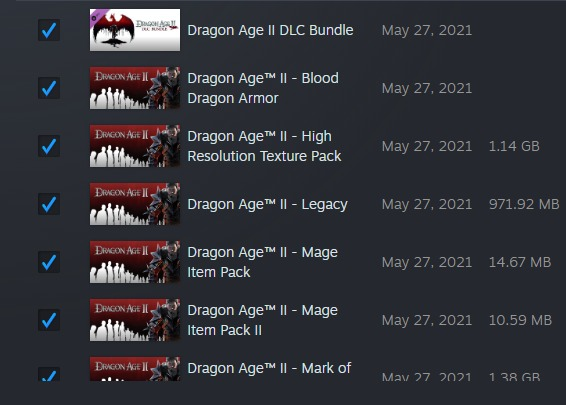Screen dimensions: 566x405
Task: Uncheck the Dragon Age II DLC Bundle checkbox
Action: tap(49, 30)
